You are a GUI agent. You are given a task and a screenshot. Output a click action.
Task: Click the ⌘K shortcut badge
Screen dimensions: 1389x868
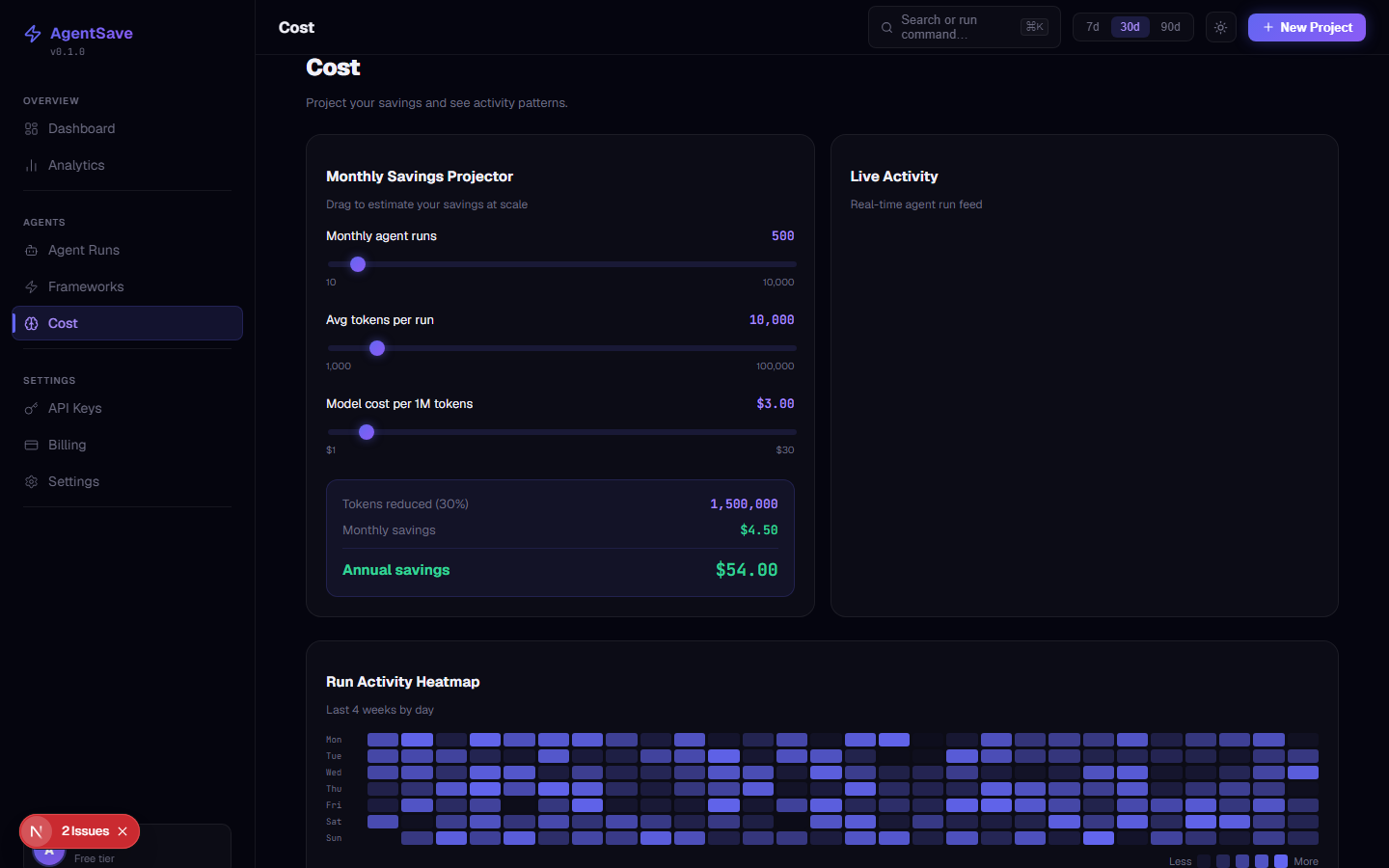1034,27
